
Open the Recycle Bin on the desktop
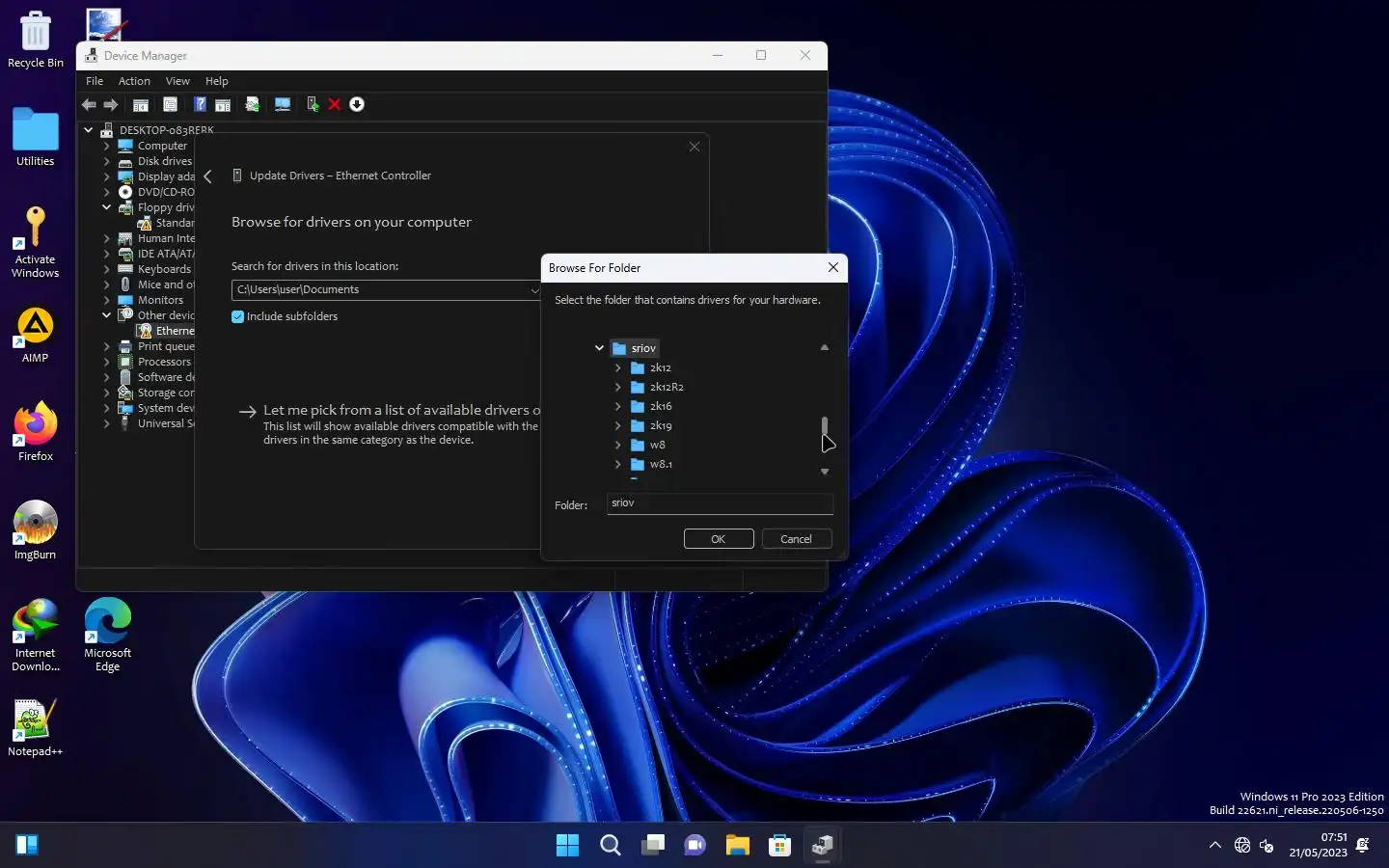point(36,40)
